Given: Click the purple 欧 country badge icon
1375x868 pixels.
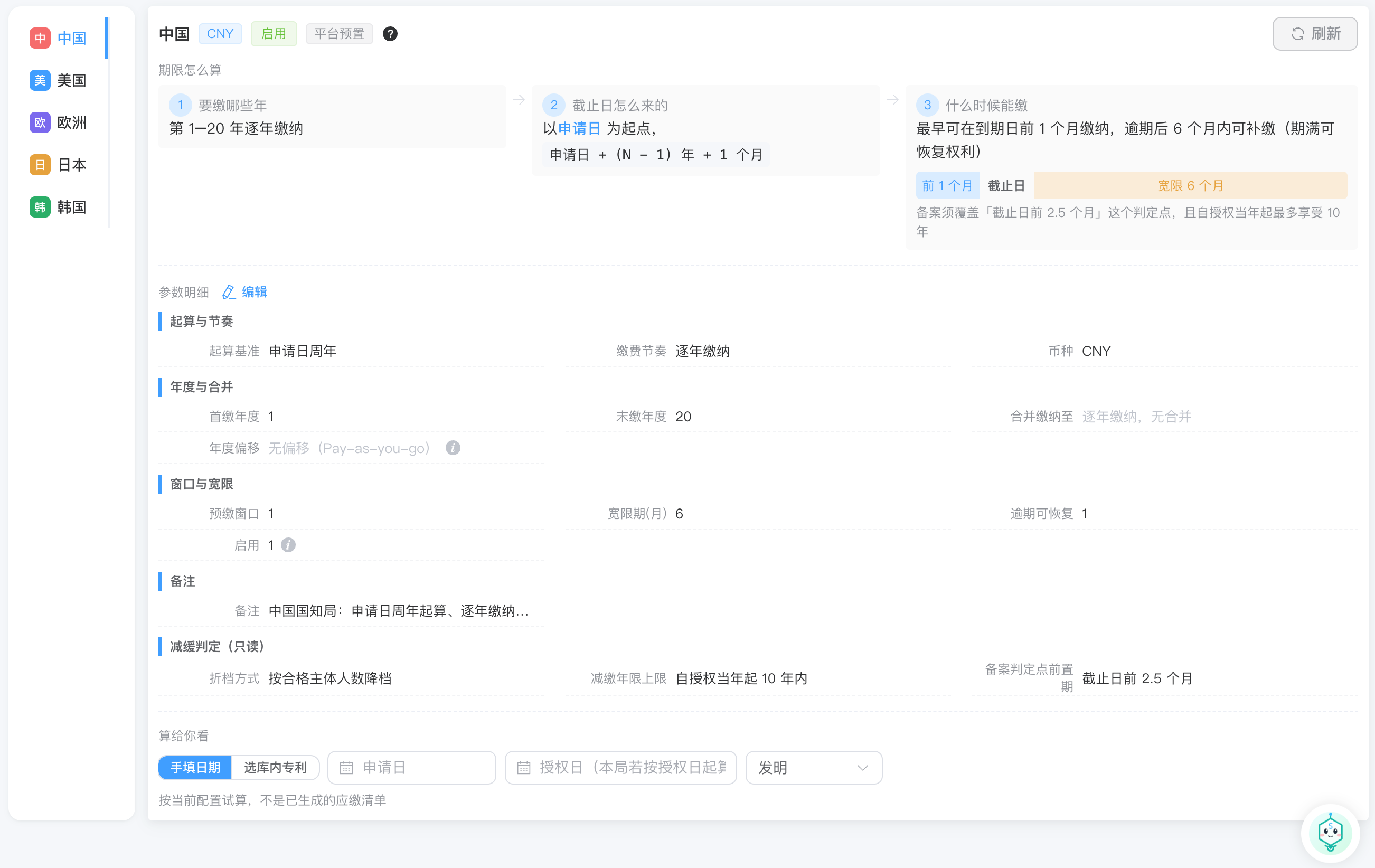Looking at the screenshot, I should tap(40, 123).
